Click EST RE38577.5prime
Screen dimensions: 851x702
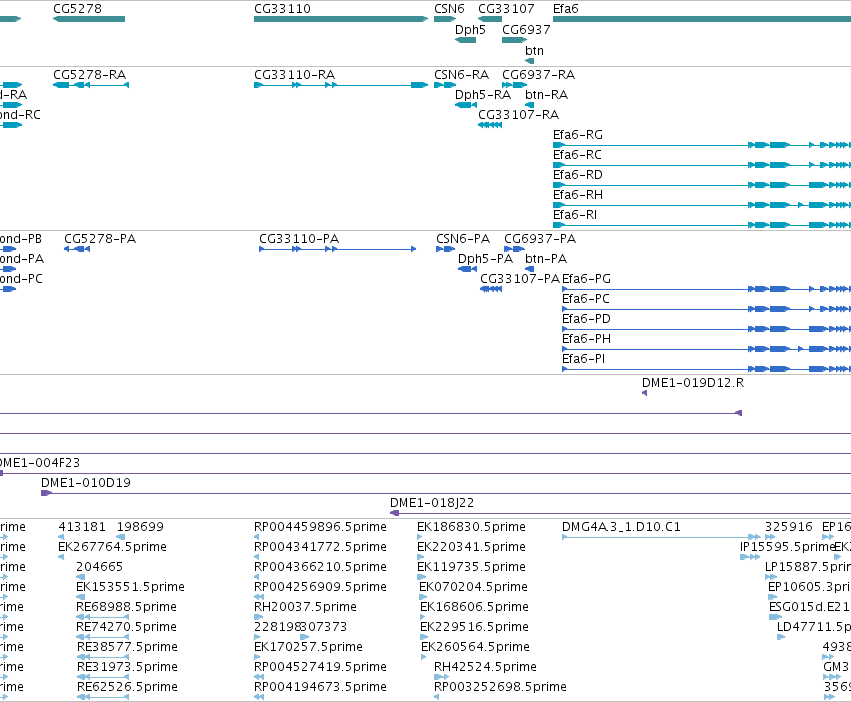point(103,657)
